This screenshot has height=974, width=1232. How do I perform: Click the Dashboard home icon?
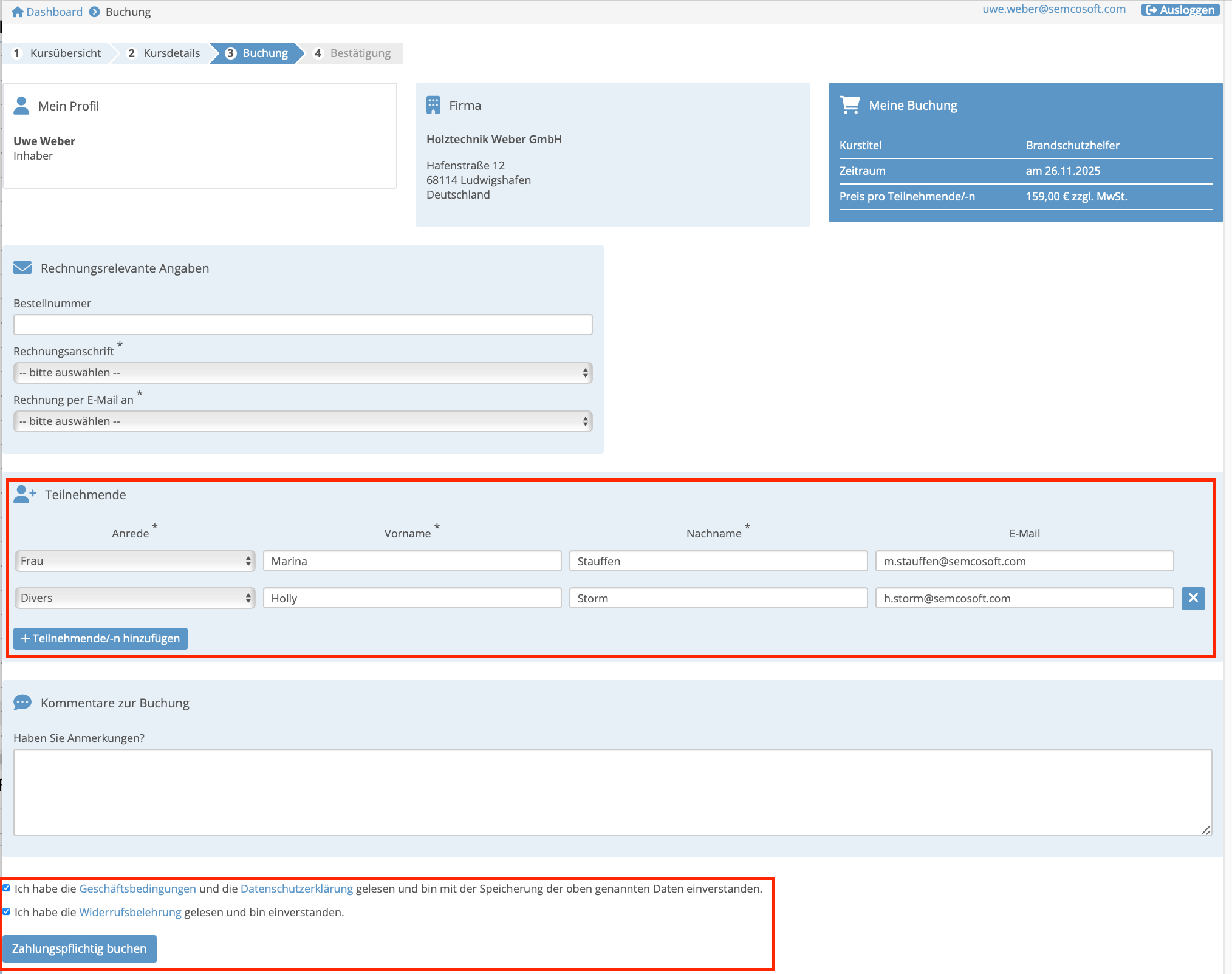click(18, 12)
